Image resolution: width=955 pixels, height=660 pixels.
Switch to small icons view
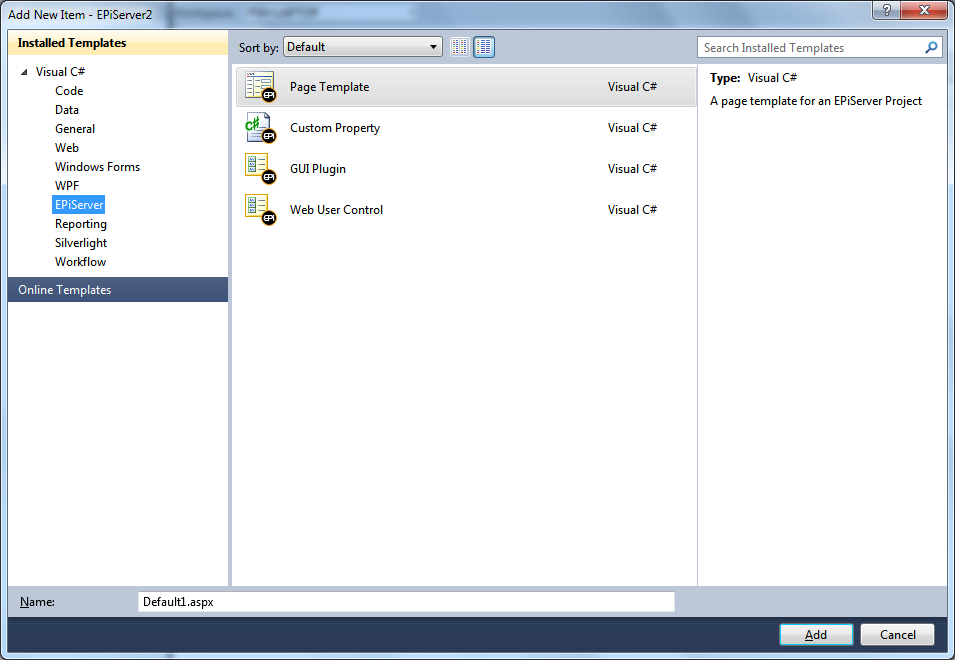460,47
